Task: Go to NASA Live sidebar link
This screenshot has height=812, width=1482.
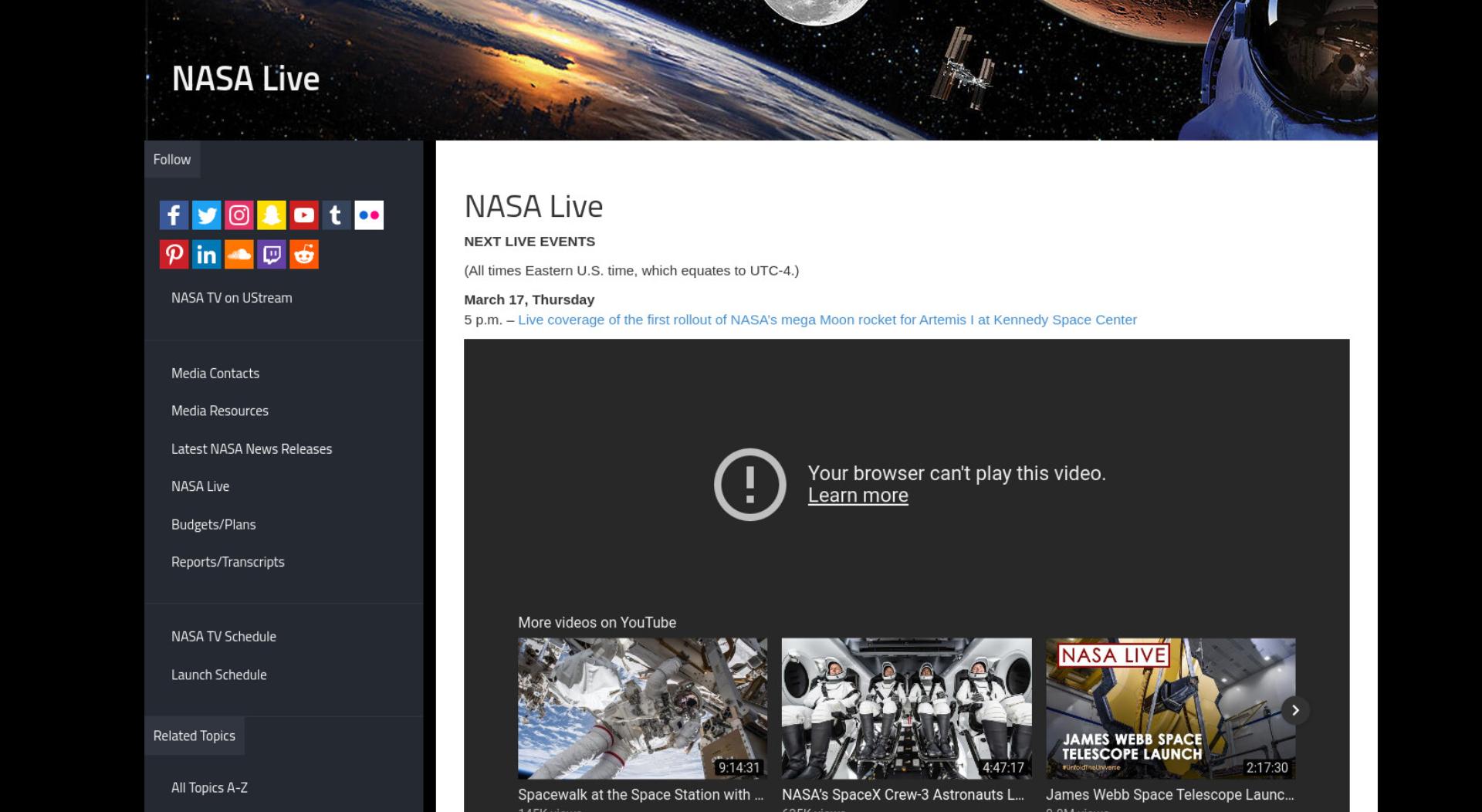Action: coord(201,486)
